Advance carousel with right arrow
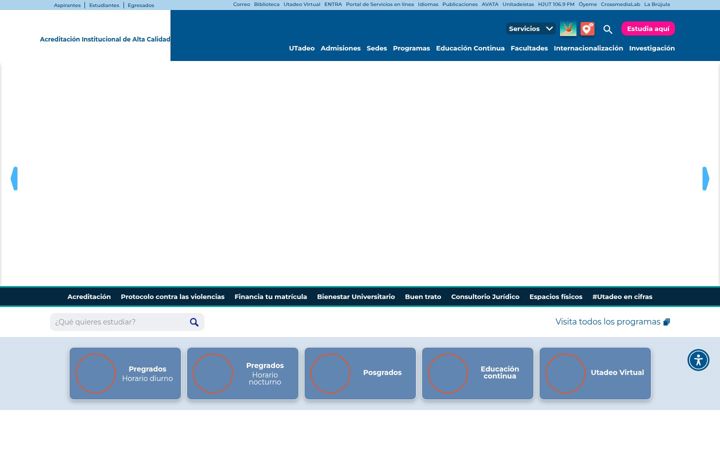The height and width of the screenshot is (450, 720). (706, 179)
